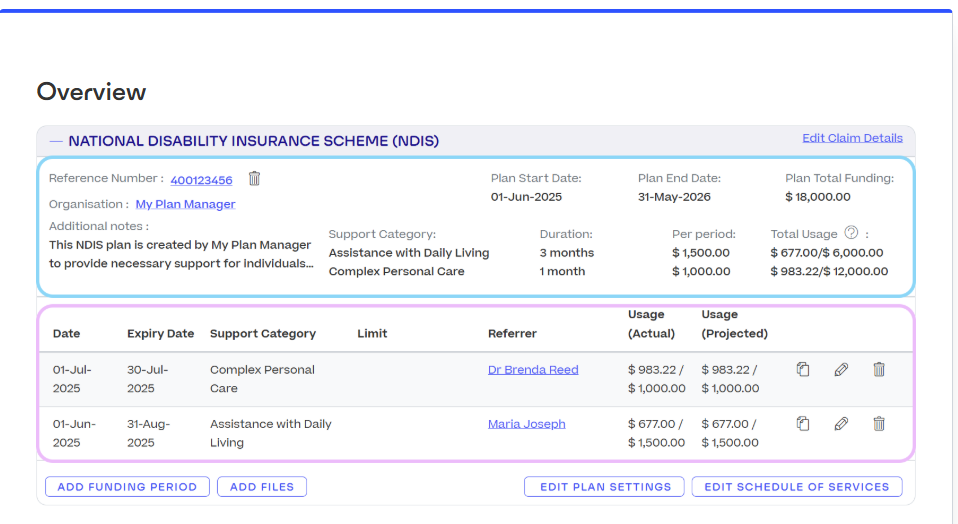This screenshot has height=524, width=958.
Task: Open the Edit Claim Details link
Action: tap(852, 138)
